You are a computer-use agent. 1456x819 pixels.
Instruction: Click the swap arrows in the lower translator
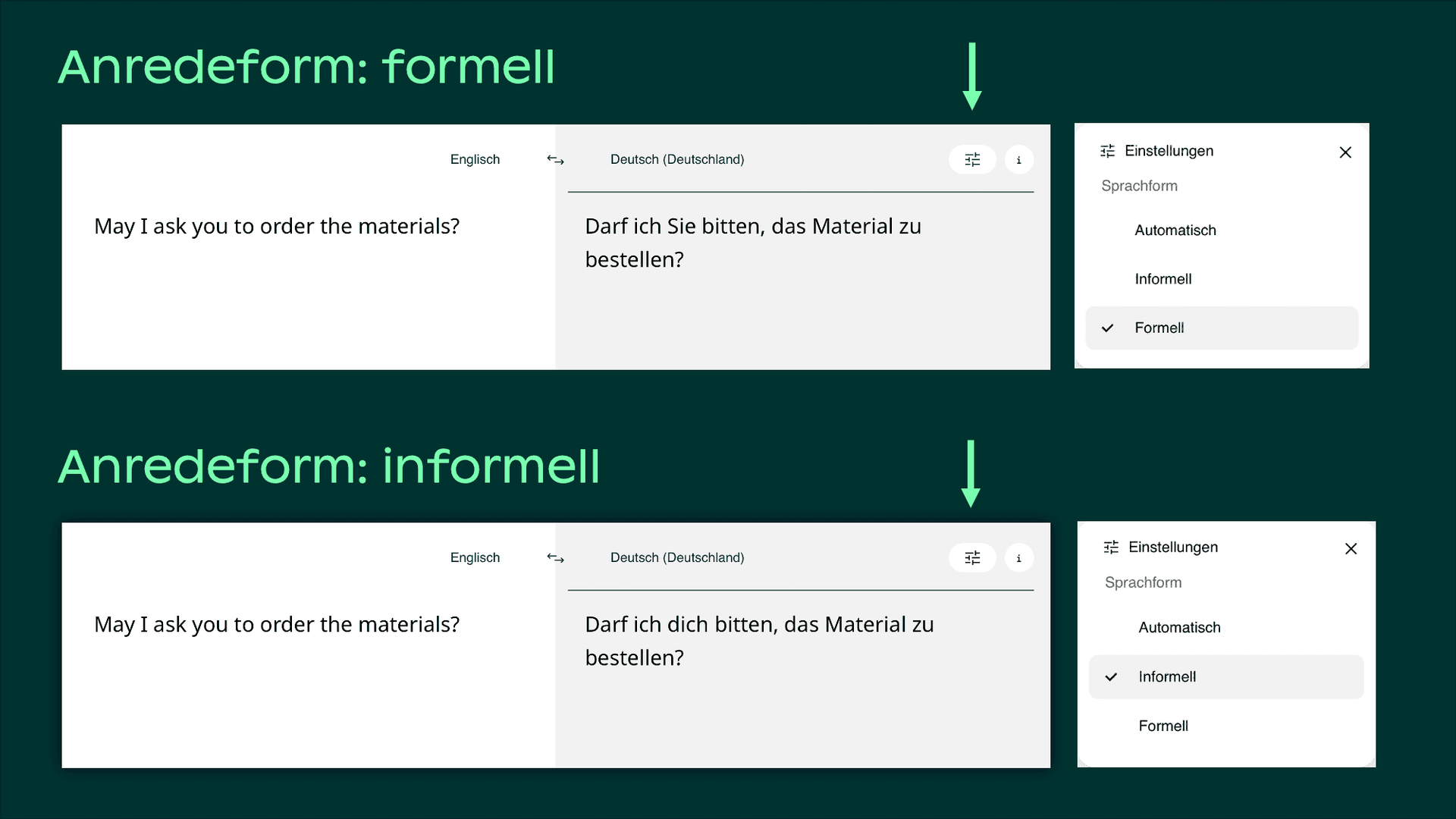click(555, 557)
